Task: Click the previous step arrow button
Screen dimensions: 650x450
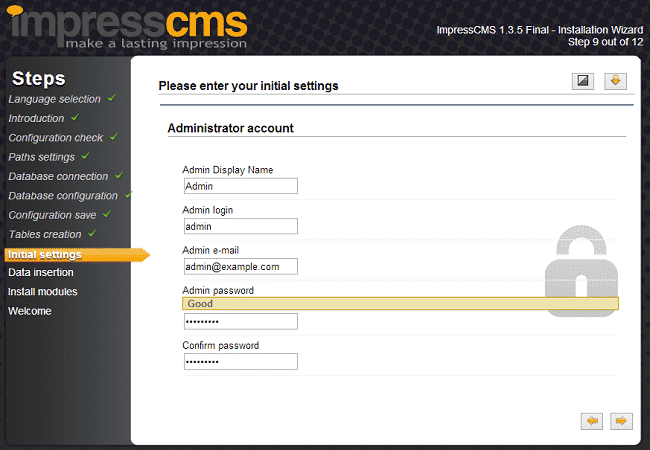Action: pyautogui.click(x=592, y=422)
